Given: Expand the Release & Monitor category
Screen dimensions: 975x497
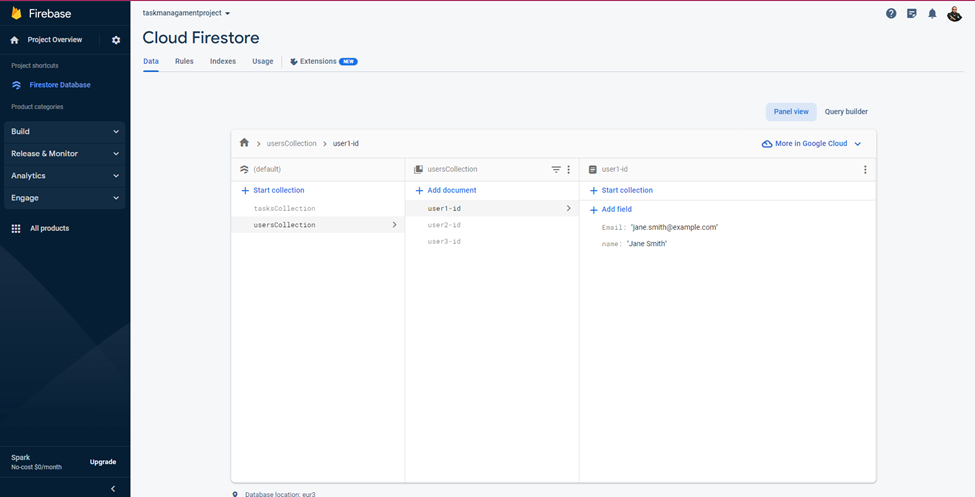Looking at the screenshot, I should (x=65, y=154).
